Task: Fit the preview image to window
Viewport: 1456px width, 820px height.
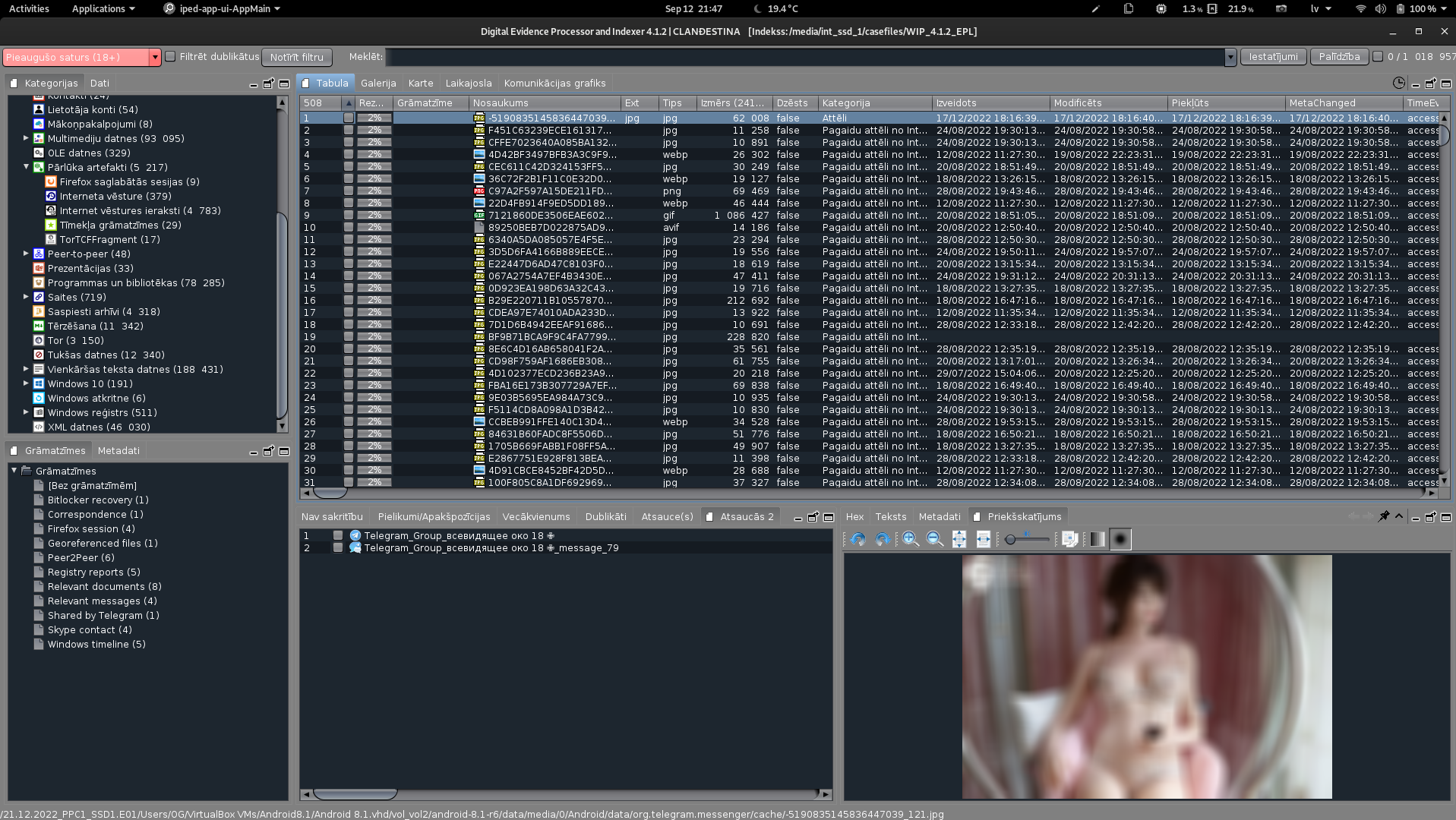Action: point(959,539)
